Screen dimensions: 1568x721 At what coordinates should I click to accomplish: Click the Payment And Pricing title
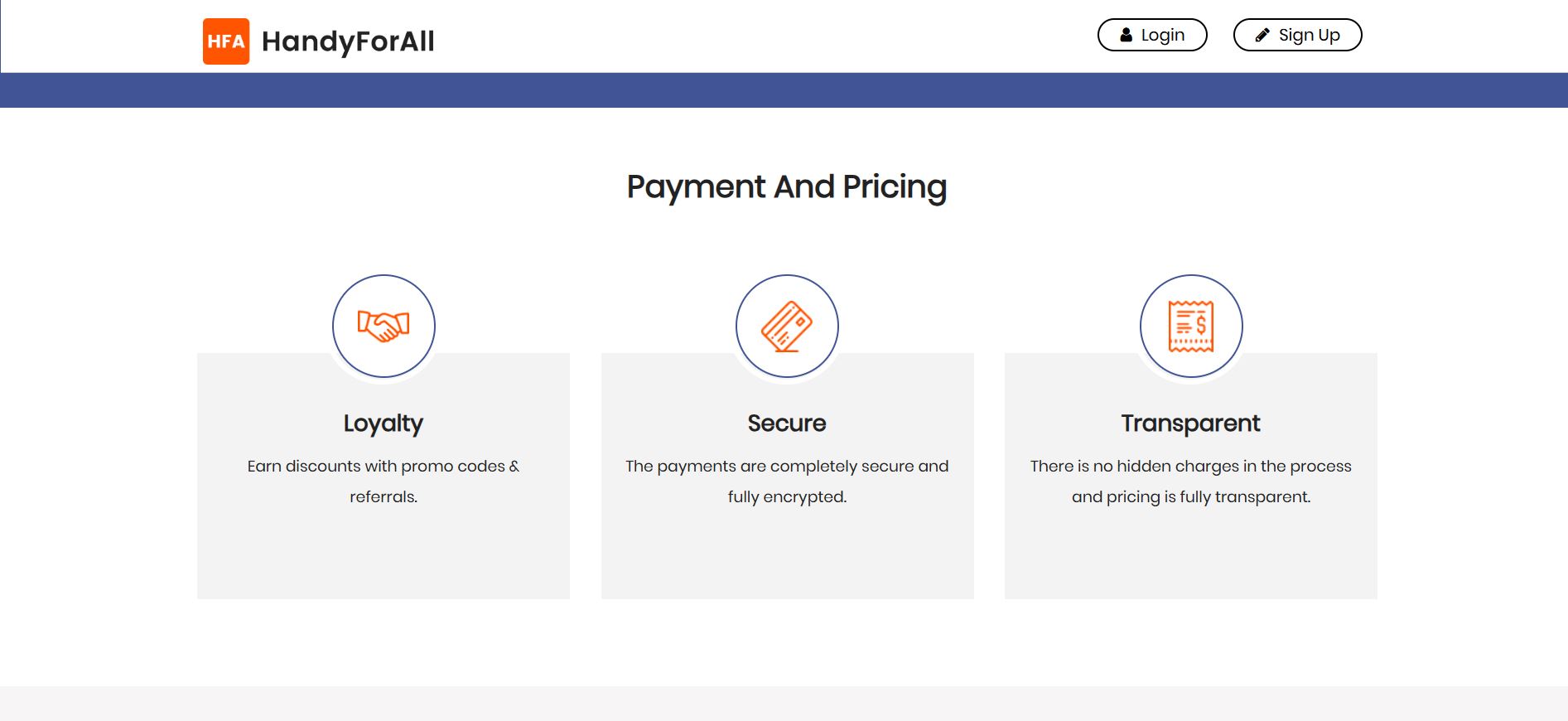click(786, 187)
